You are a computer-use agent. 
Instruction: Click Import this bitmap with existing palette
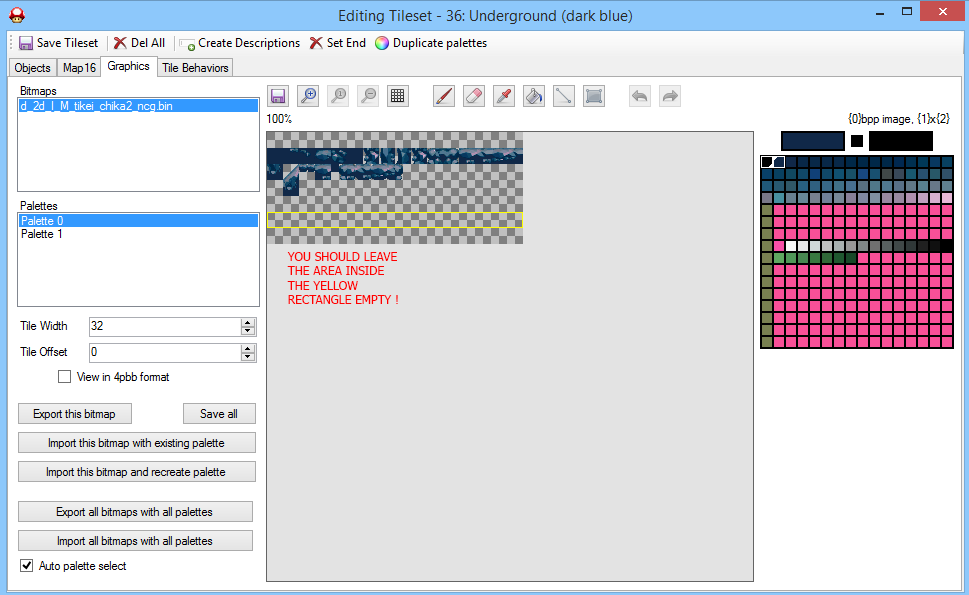click(x=137, y=443)
